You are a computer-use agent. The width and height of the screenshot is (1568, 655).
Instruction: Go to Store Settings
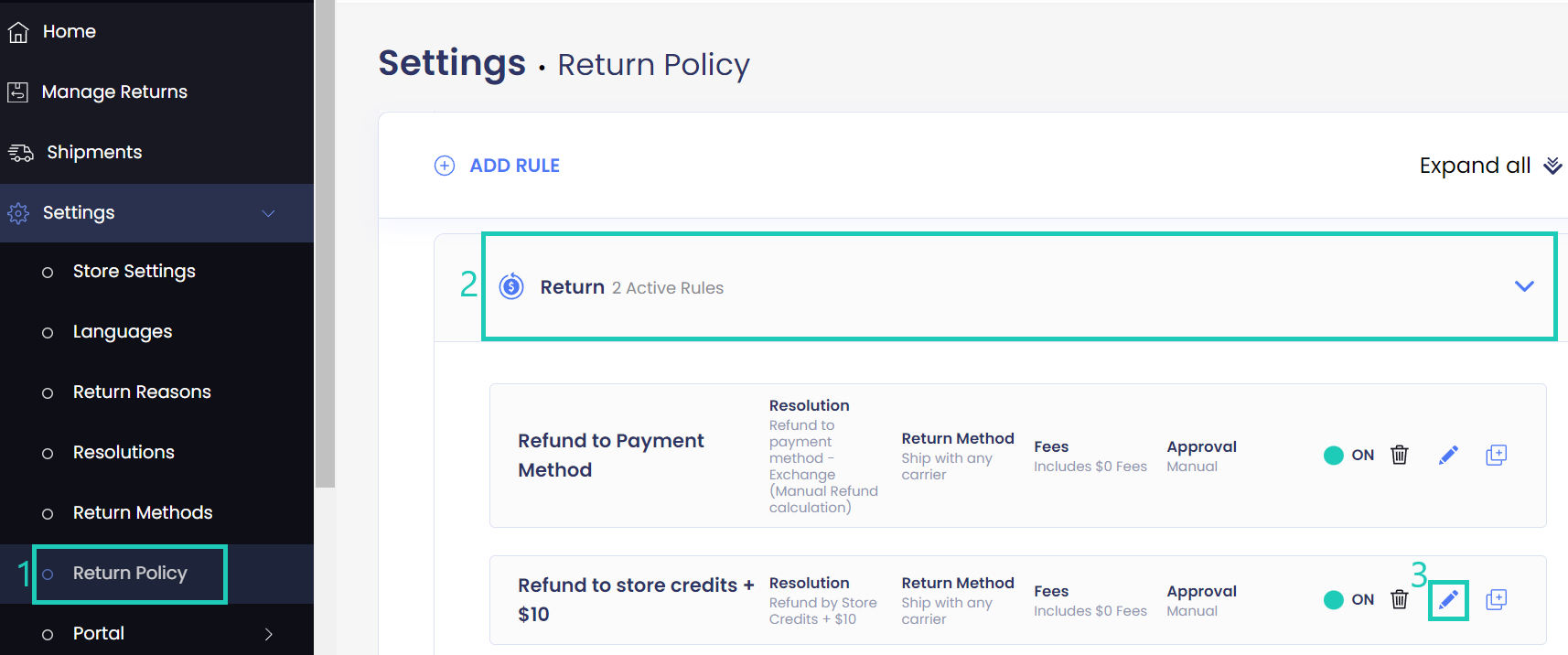coord(133,271)
